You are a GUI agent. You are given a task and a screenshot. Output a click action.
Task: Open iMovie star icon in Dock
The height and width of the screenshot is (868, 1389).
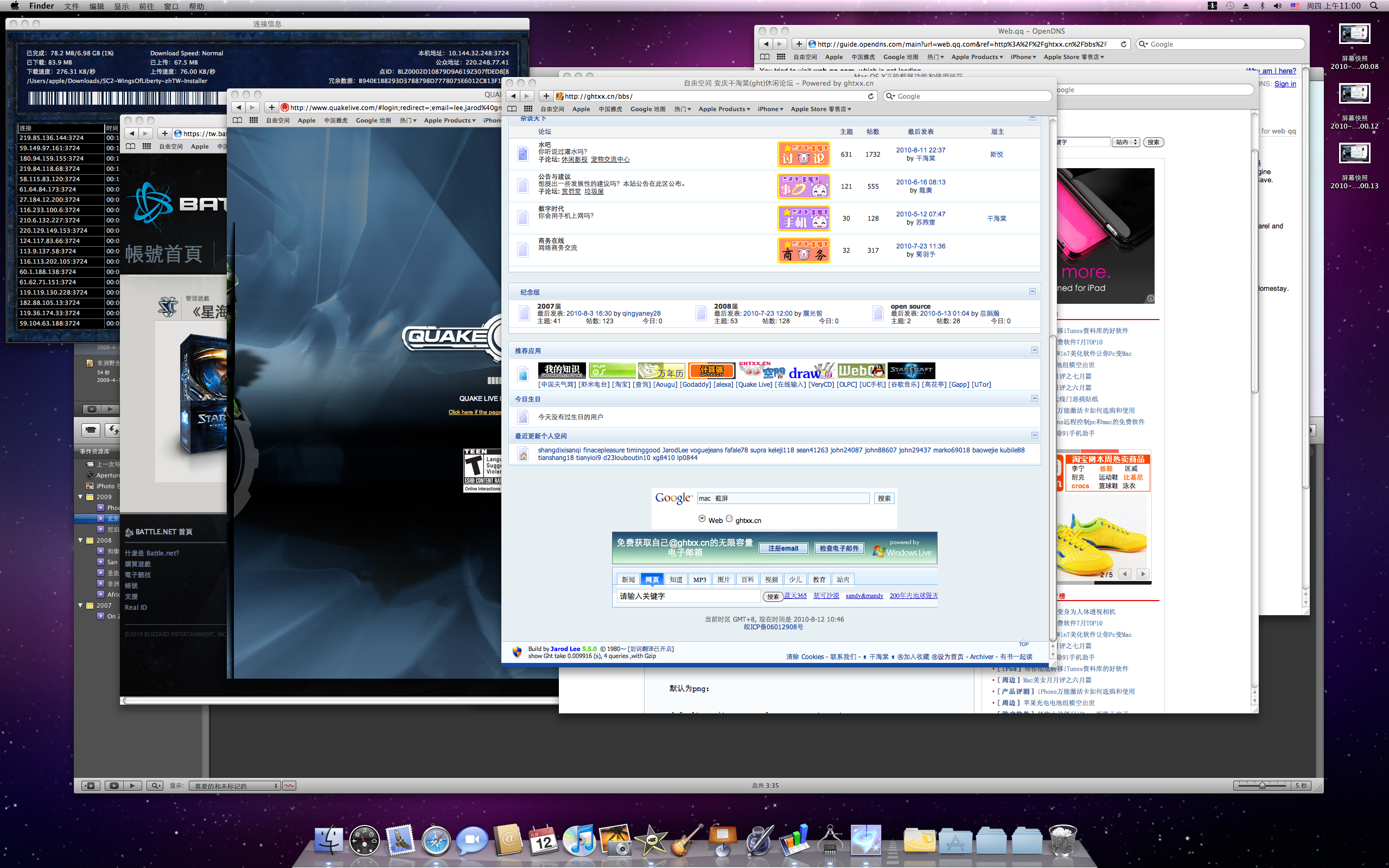[x=651, y=840]
